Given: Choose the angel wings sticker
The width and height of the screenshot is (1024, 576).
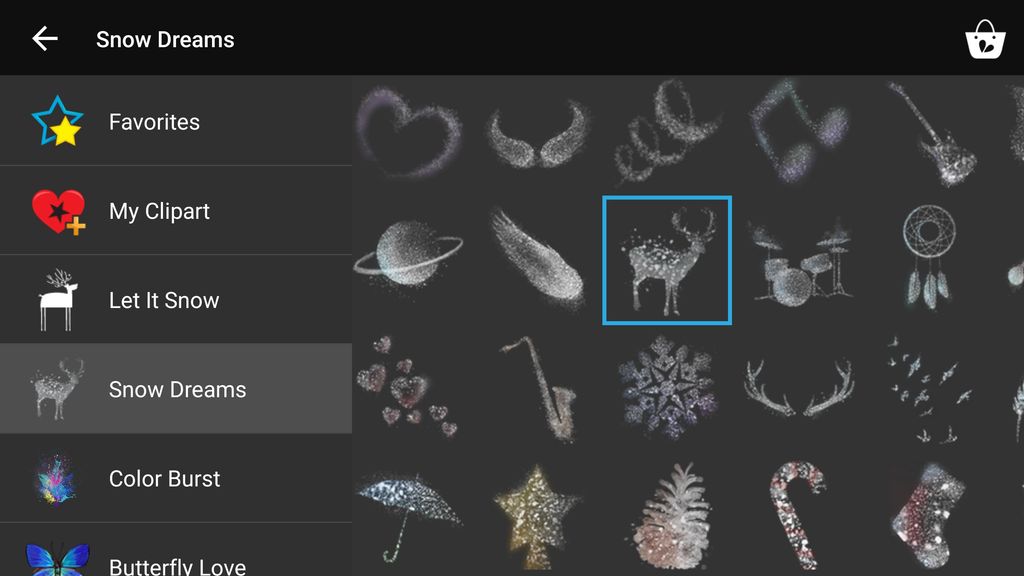Looking at the screenshot, I should pyautogui.click(x=538, y=134).
